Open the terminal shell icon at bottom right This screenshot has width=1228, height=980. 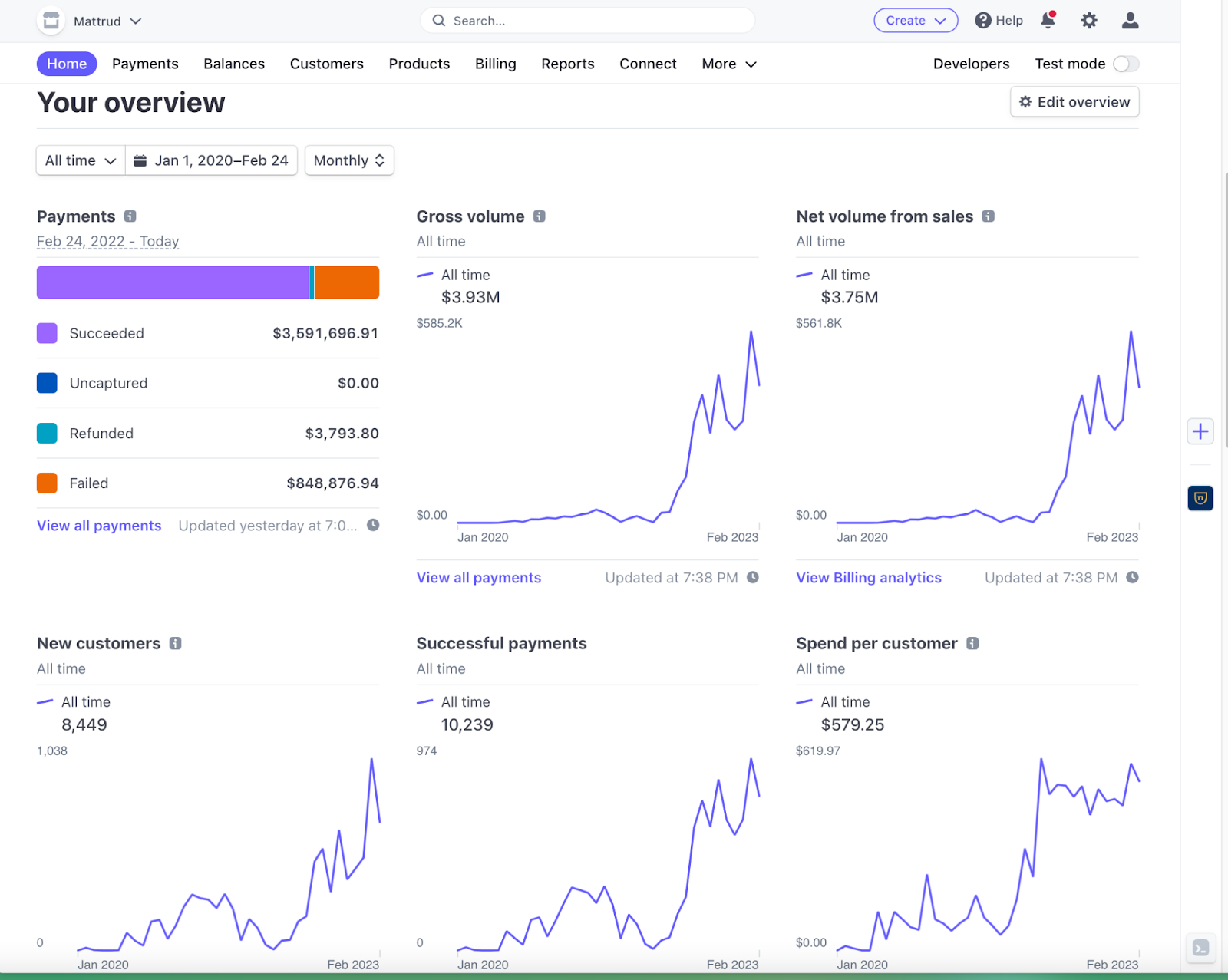click(x=1200, y=948)
